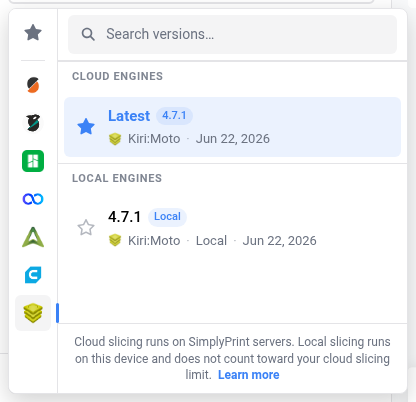416x402 pixels.
Task: Favorite the 4.7.1 local engine star
Action: (86, 228)
